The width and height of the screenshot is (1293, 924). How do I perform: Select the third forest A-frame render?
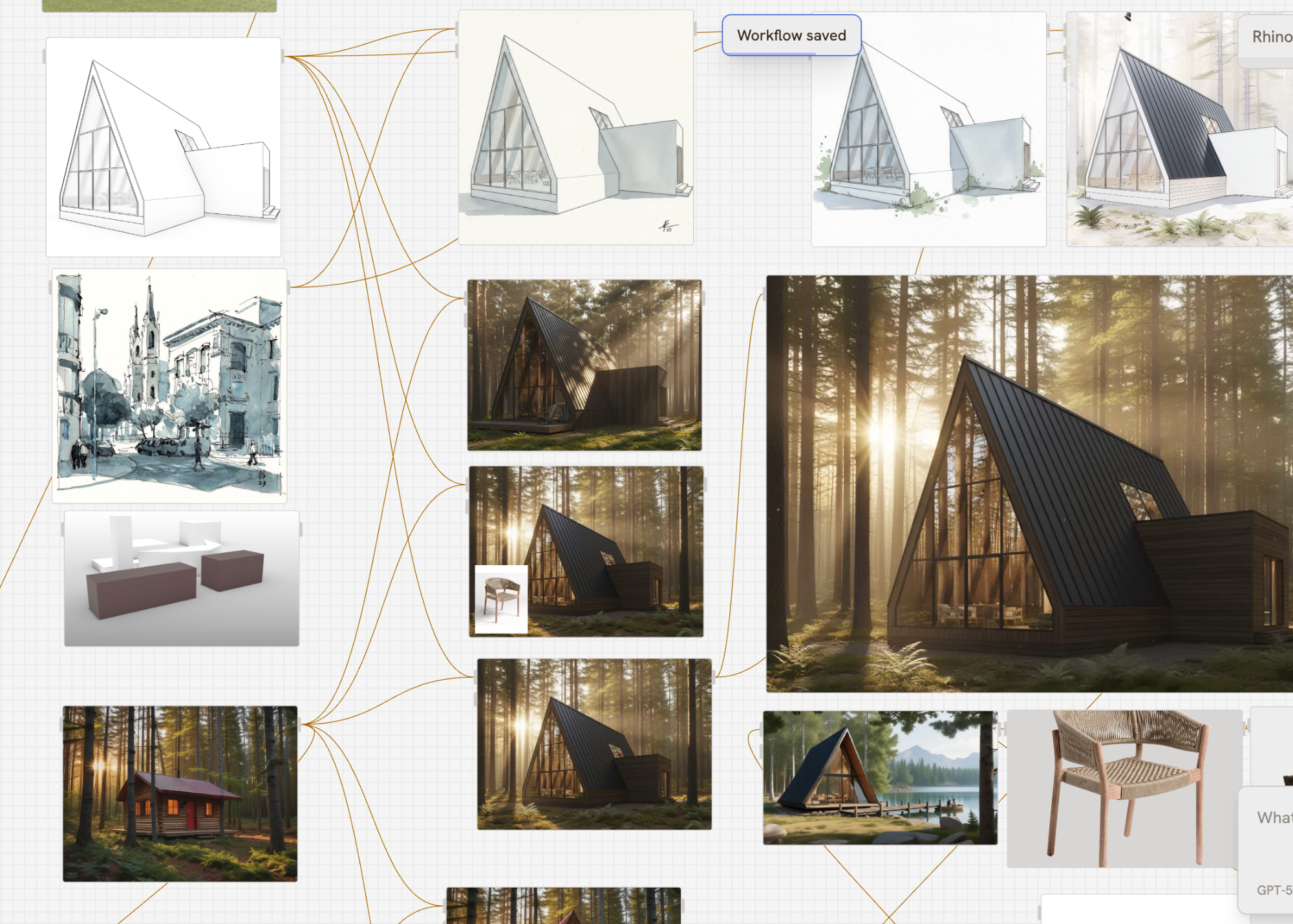595,744
